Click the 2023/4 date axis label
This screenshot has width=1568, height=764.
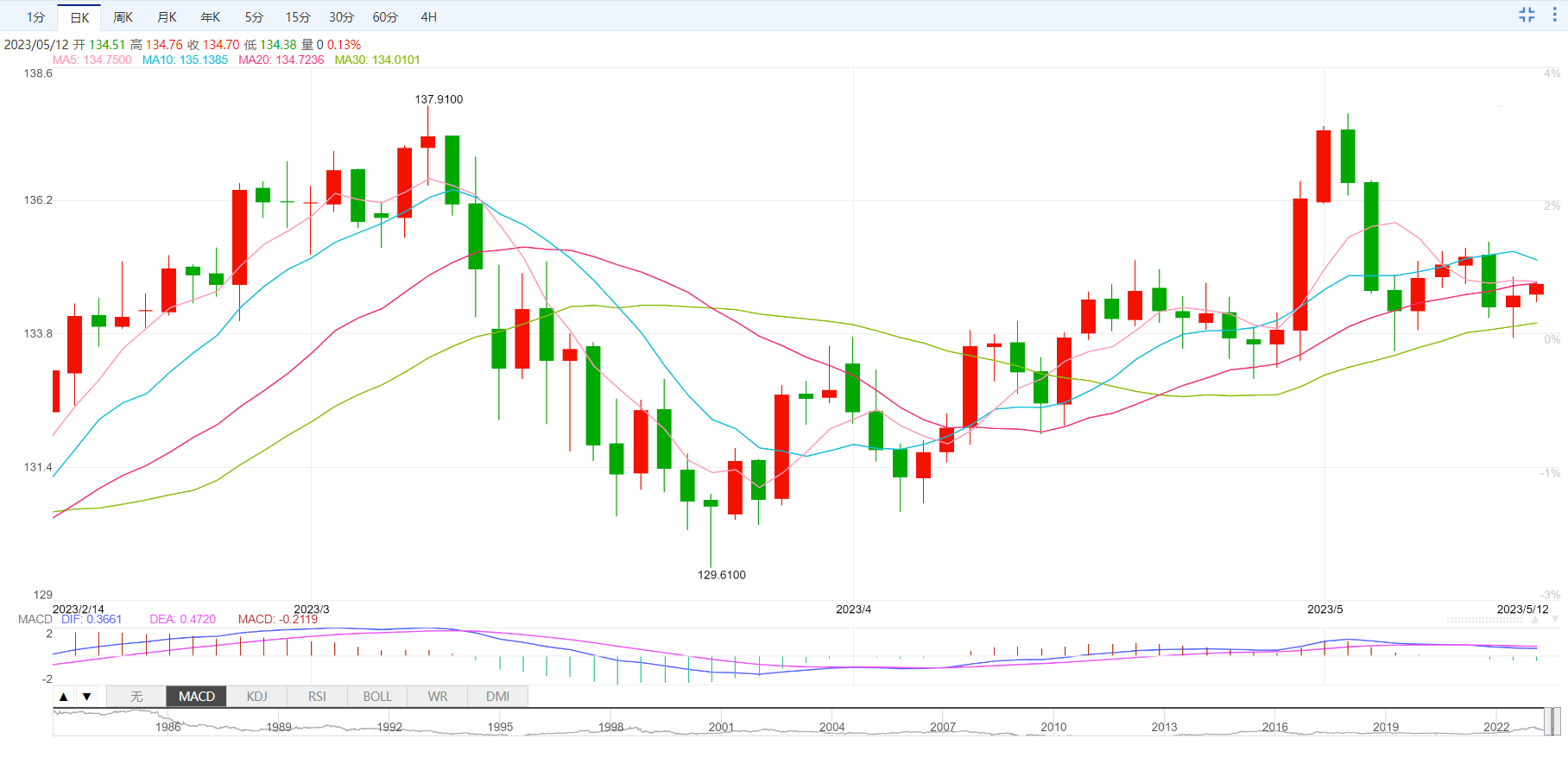pyautogui.click(x=853, y=609)
